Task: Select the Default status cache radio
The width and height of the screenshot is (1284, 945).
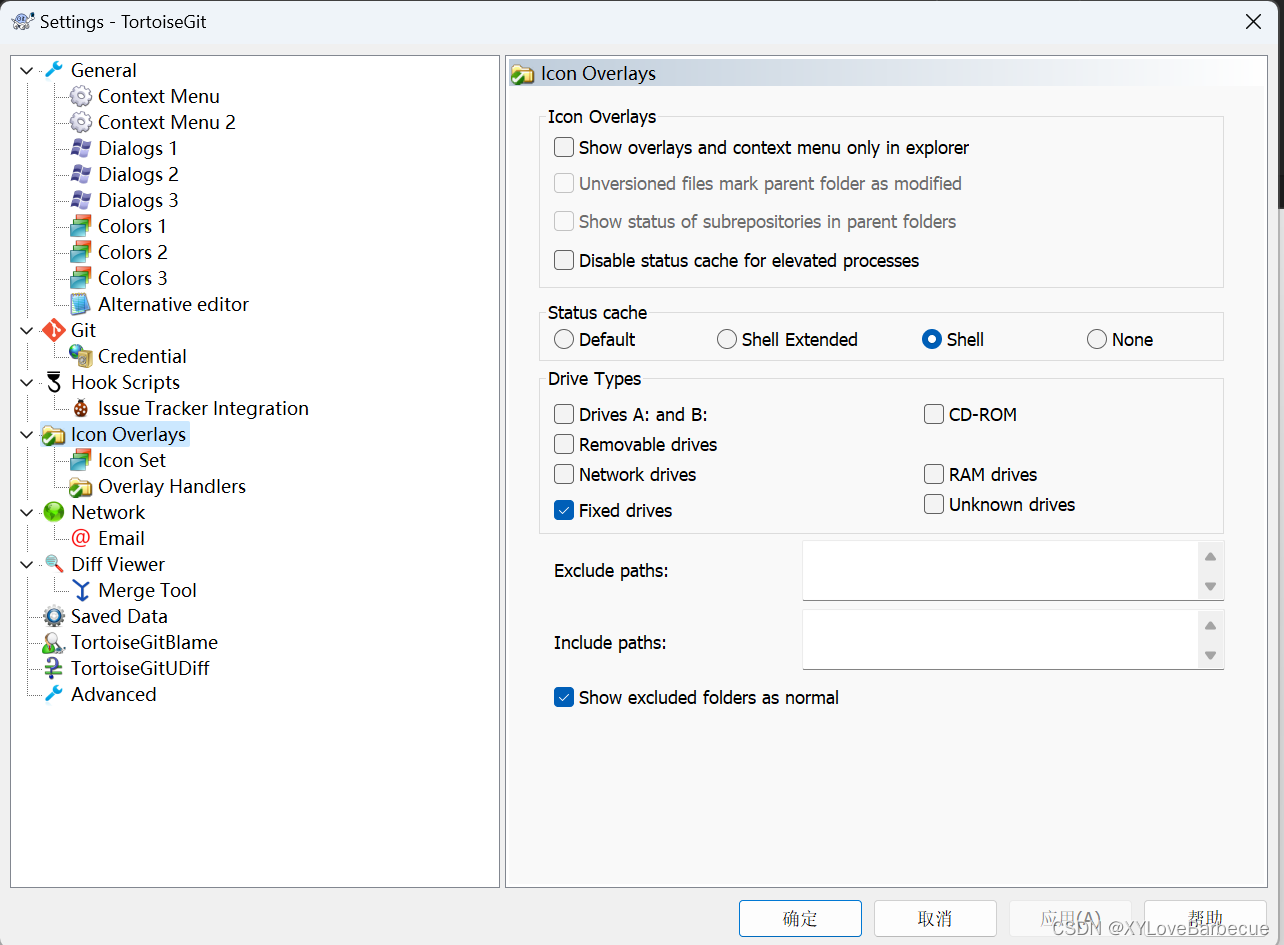Action: (x=564, y=339)
